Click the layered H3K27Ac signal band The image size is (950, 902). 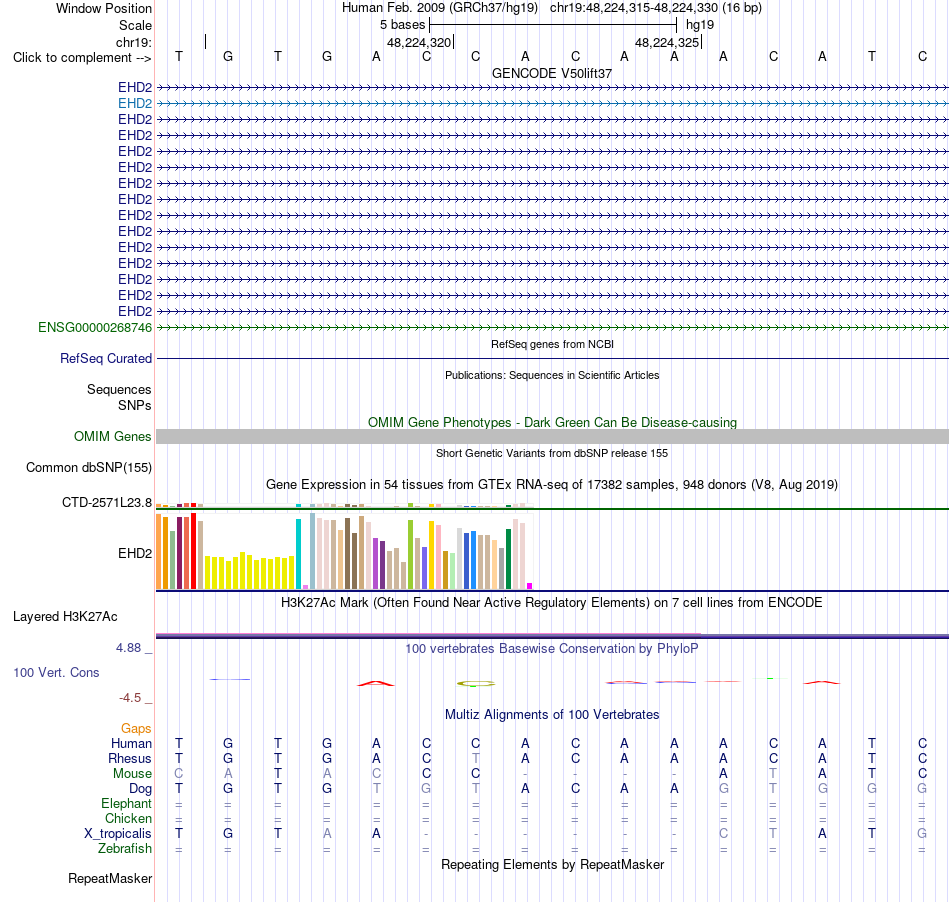[x=552, y=636]
